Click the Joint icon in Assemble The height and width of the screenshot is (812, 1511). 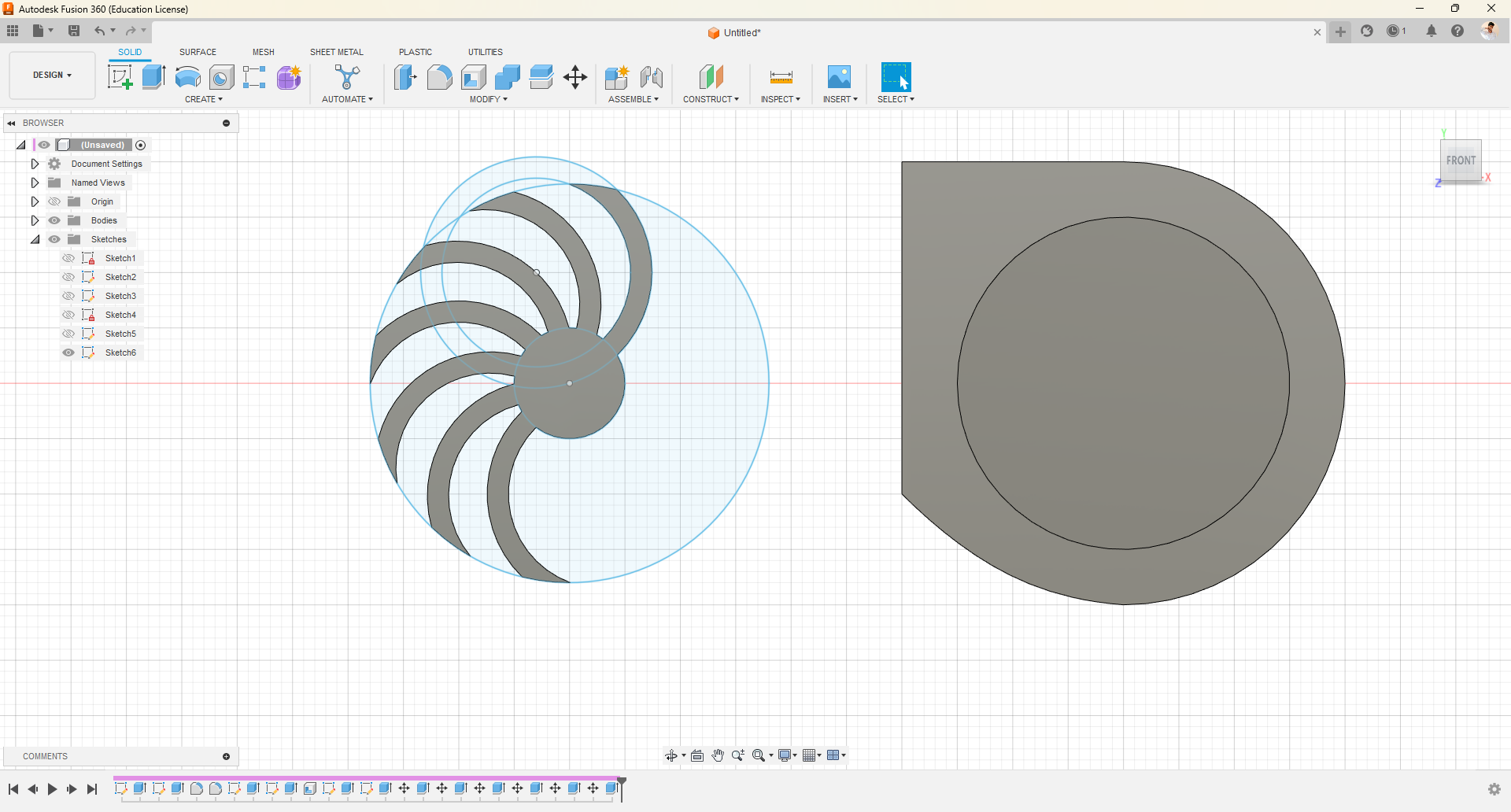click(x=651, y=77)
